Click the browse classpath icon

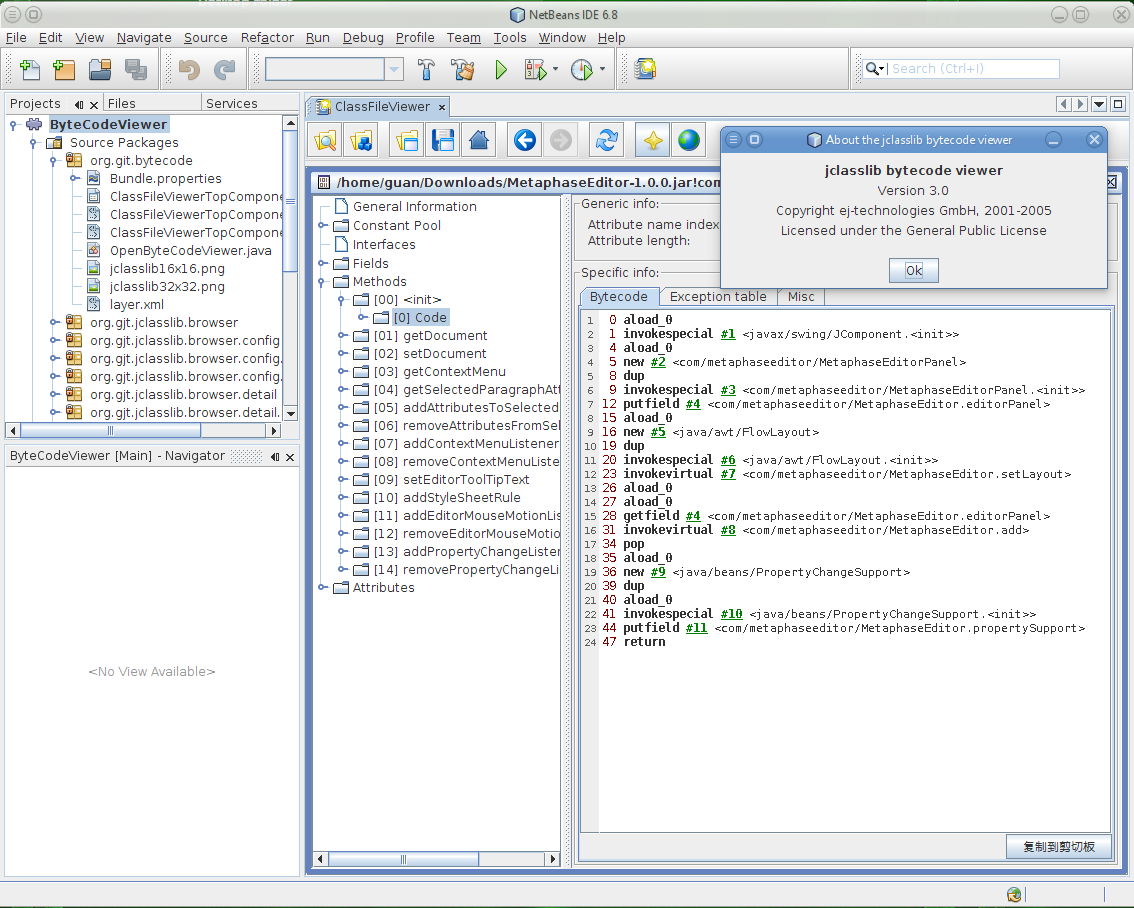click(361, 140)
